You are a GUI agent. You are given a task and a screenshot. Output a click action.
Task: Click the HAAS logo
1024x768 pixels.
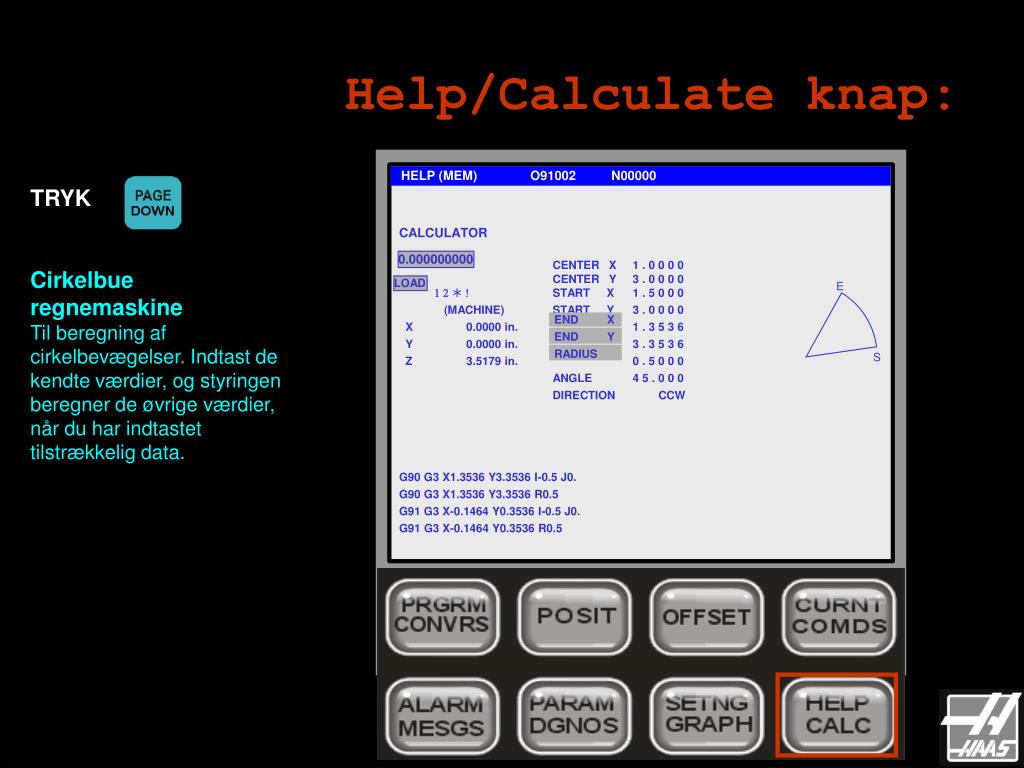[981, 727]
